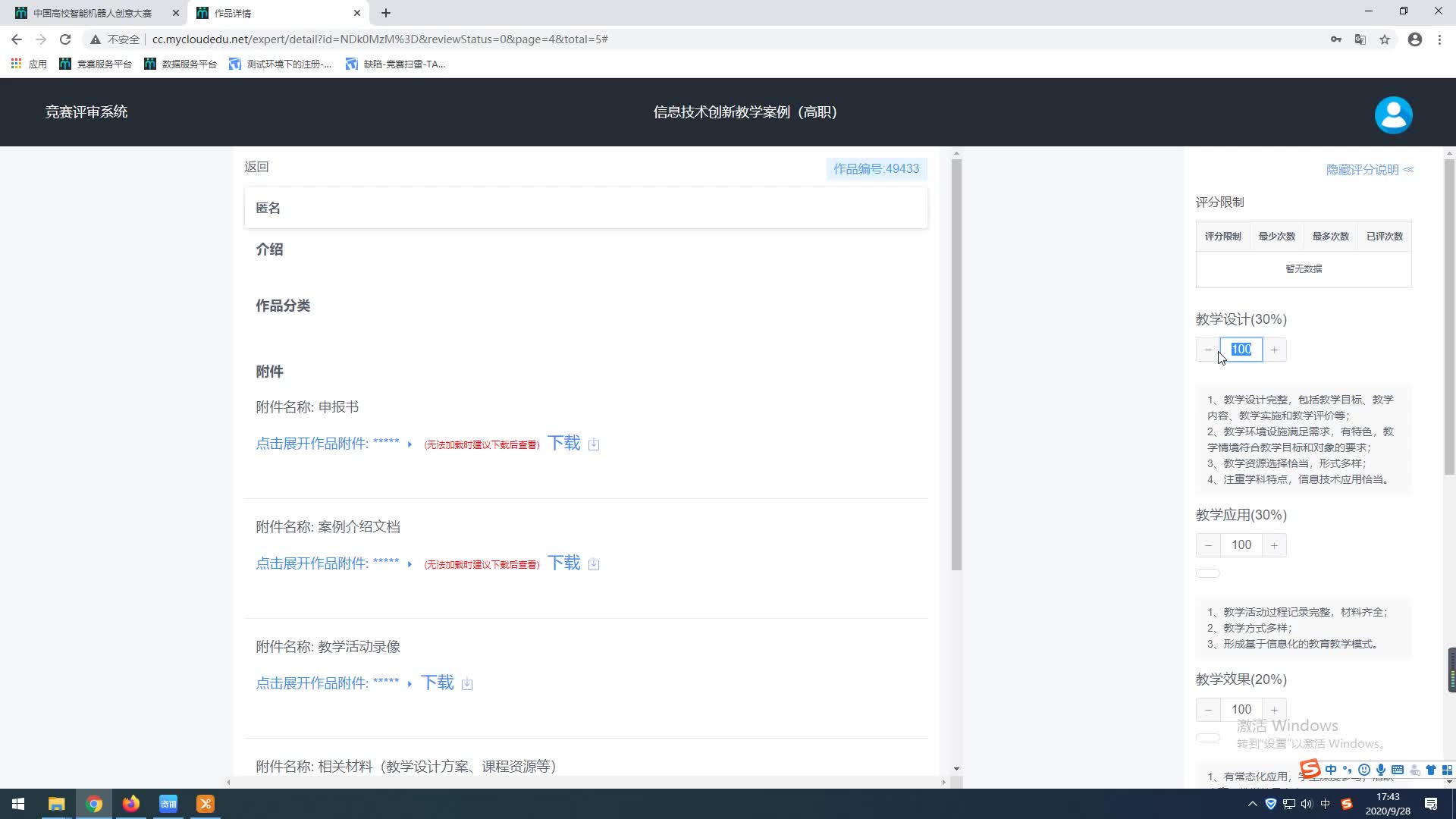Viewport: 1456px width, 819px height.
Task: Open the translate page icon
Action: click(1360, 39)
